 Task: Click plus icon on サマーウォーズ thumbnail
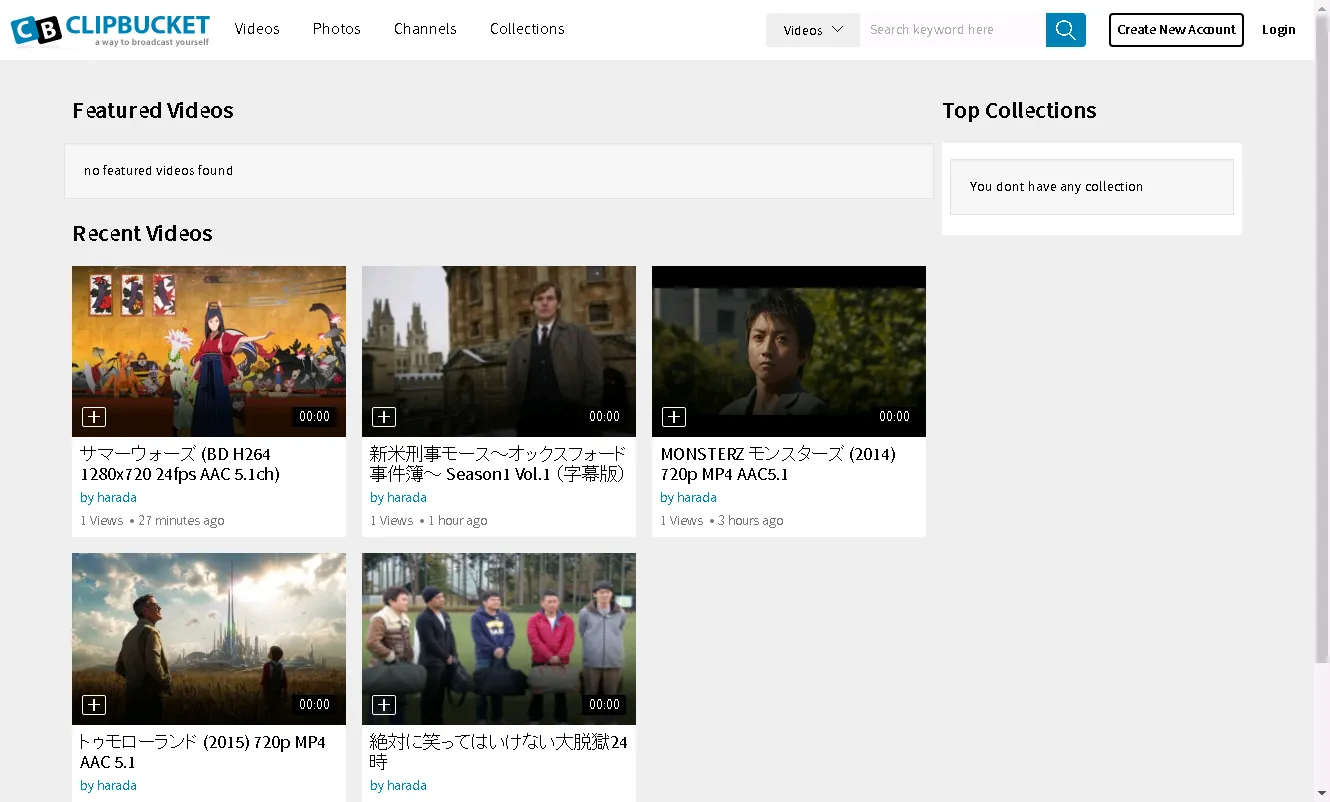pos(94,417)
